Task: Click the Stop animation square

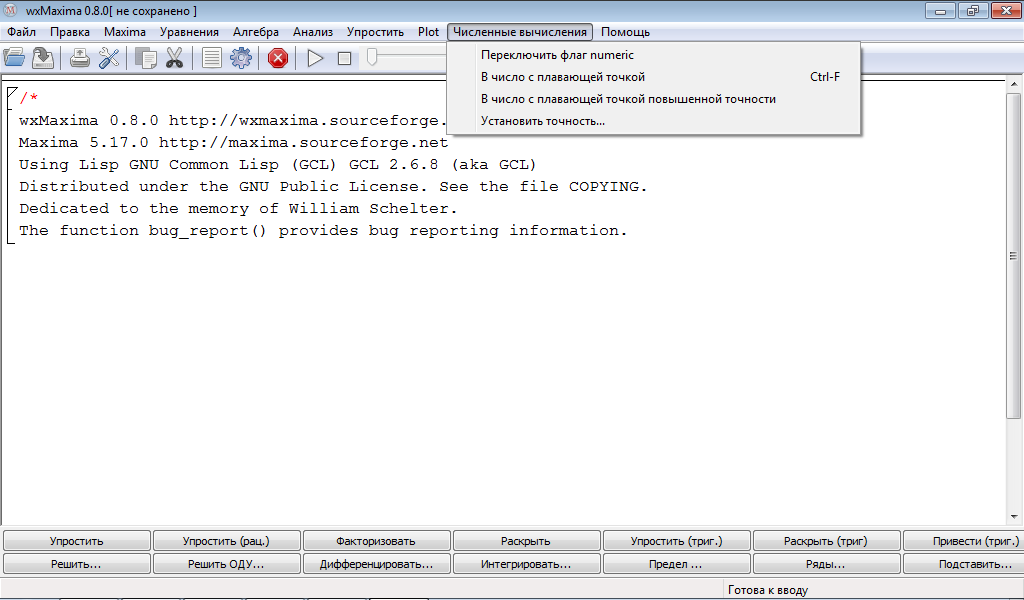Action: (344, 59)
